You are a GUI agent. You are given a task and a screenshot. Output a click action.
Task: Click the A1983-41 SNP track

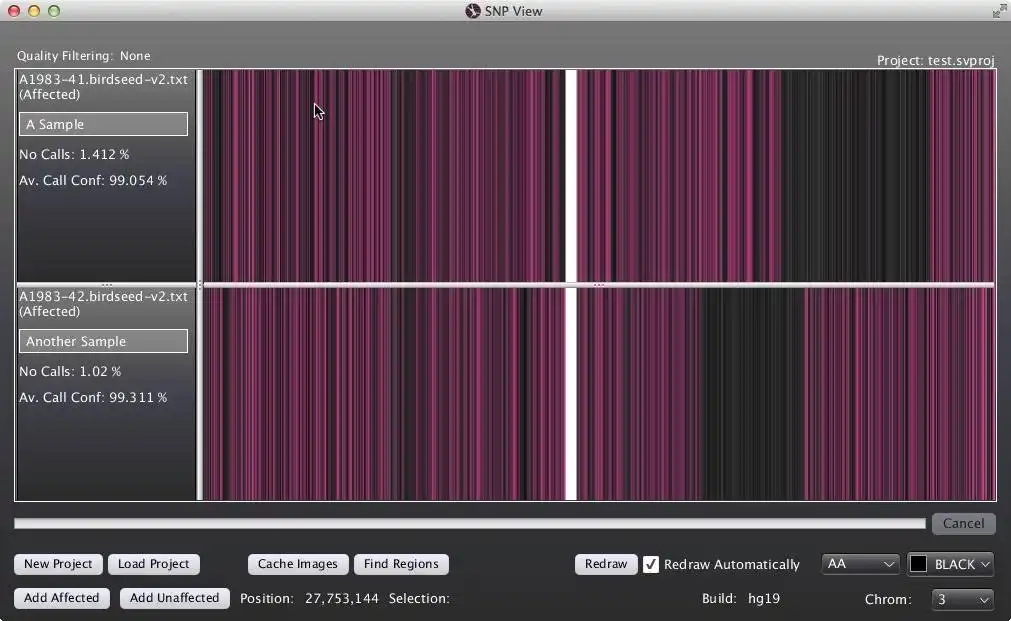coord(599,175)
